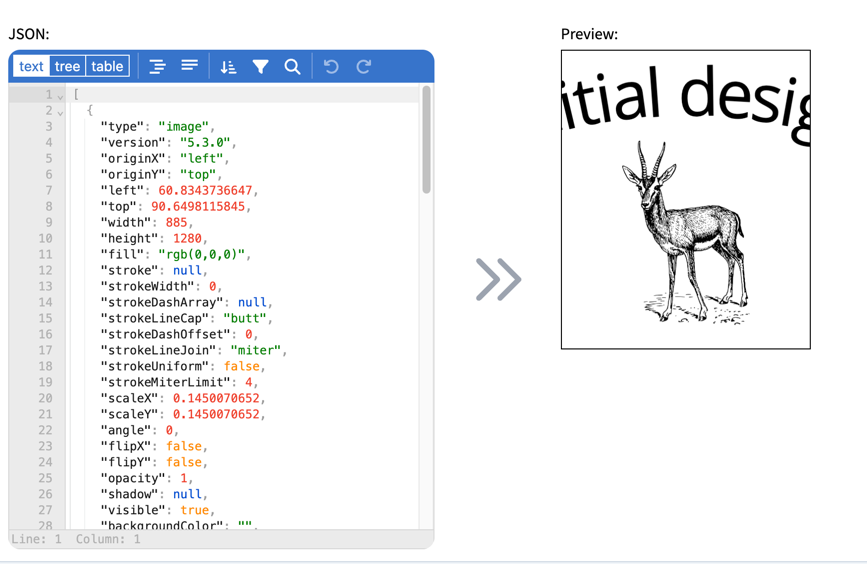Click the scaleX value 0.1450070652
The width and height of the screenshot is (867, 564).
pyautogui.click(x=216, y=399)
